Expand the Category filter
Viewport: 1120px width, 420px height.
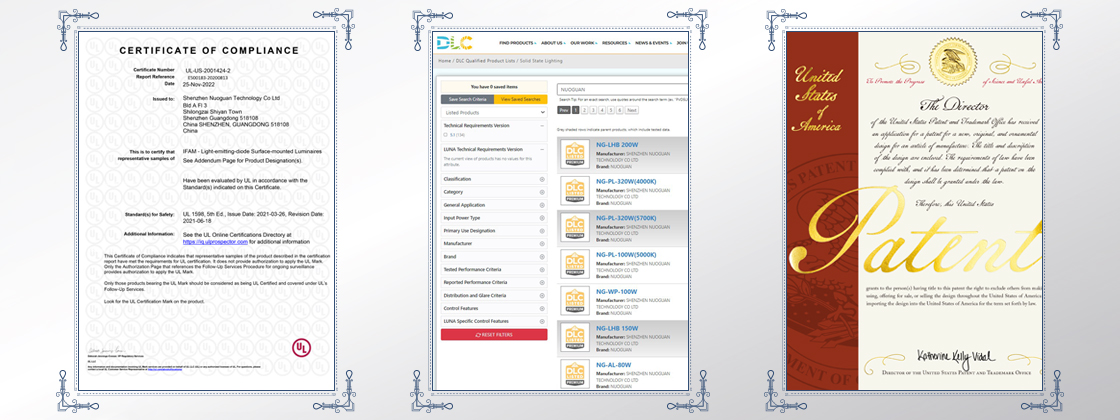click(542, 192)
